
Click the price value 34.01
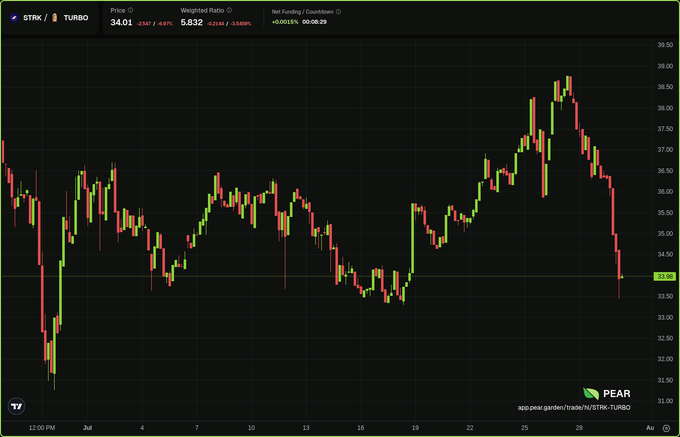click(x=121, y=22)
